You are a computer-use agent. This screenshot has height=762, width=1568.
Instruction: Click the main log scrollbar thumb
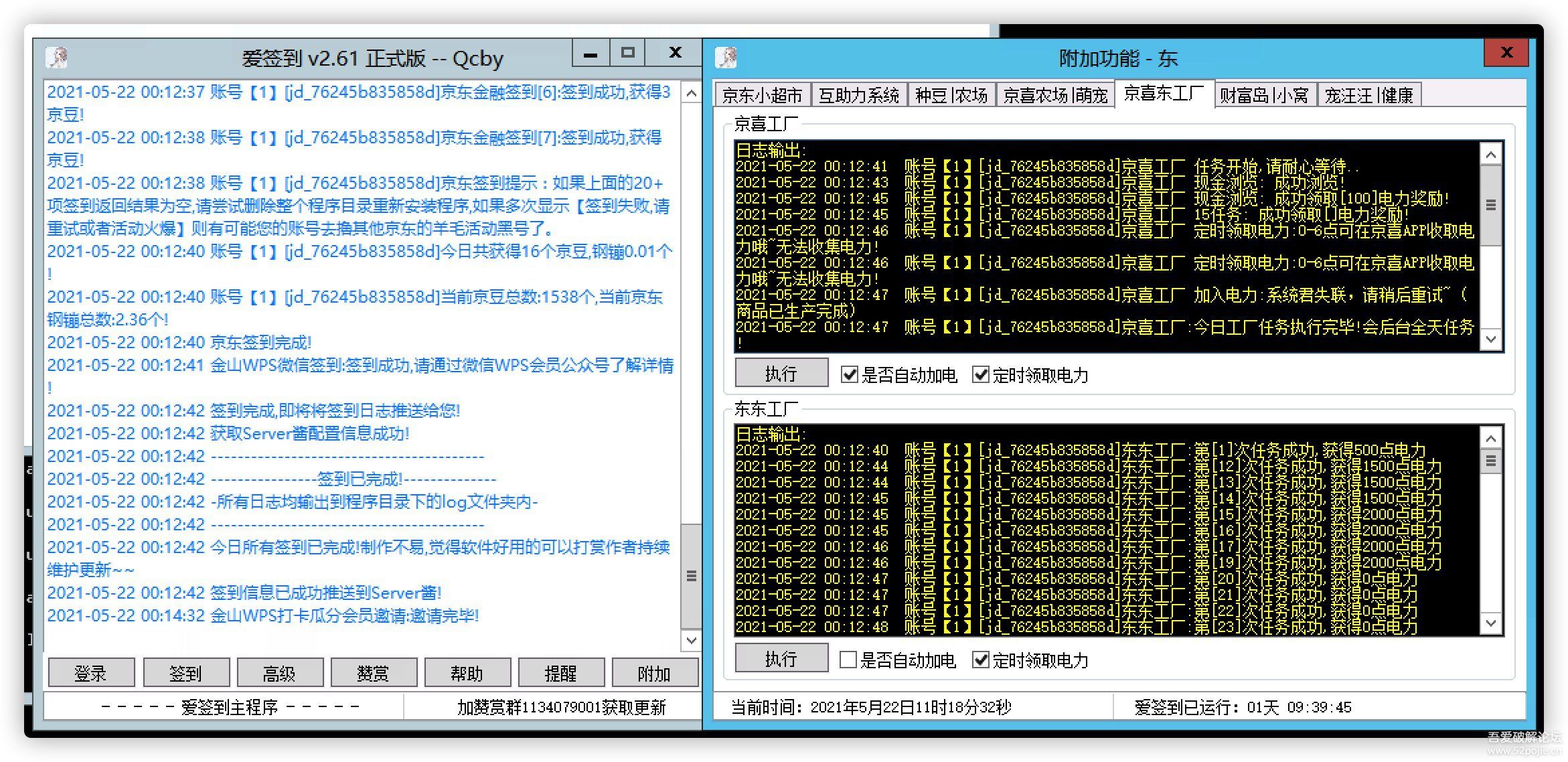click(692, 576)
